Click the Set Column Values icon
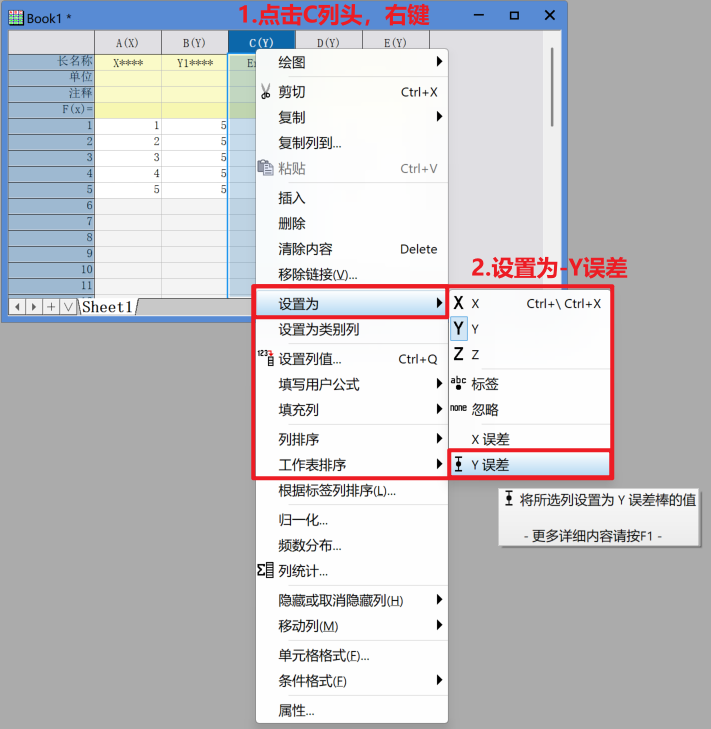The width and height of the screenshot is (711, 729). 265,359
